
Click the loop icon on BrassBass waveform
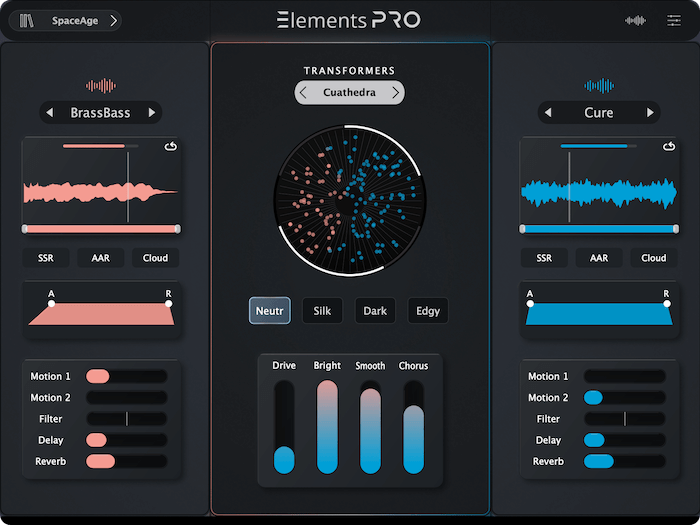[171, 147]
